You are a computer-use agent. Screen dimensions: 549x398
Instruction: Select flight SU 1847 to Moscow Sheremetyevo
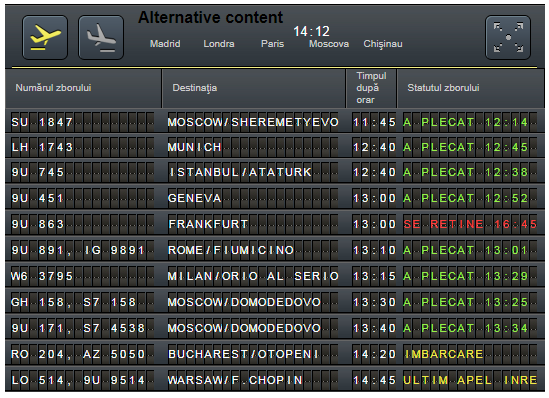[x=275, y=122]
